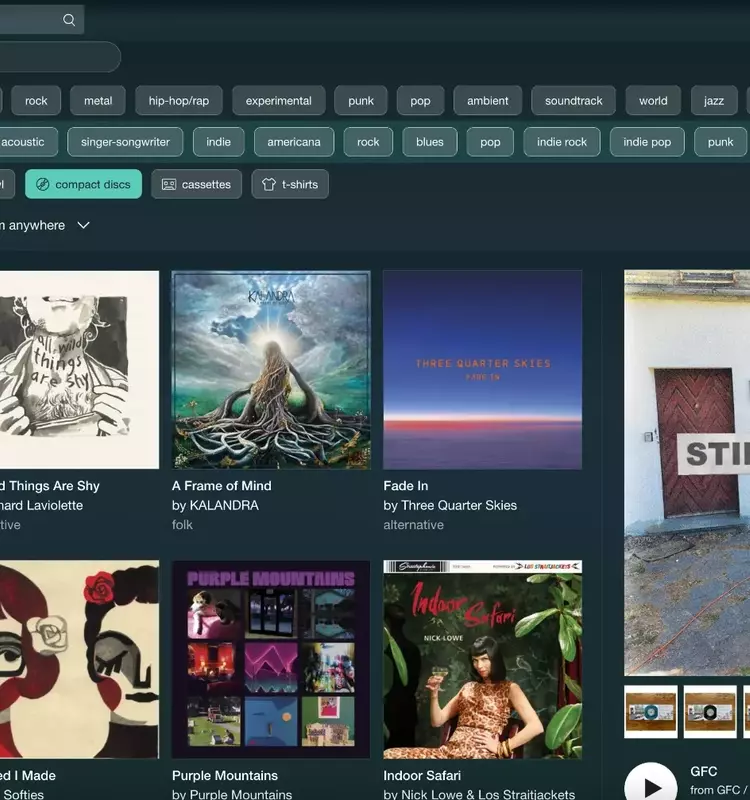The image size is (750, 800).
Task: Expand the 'anywhere' location dropdown chevron
Action: coord(83,225)
